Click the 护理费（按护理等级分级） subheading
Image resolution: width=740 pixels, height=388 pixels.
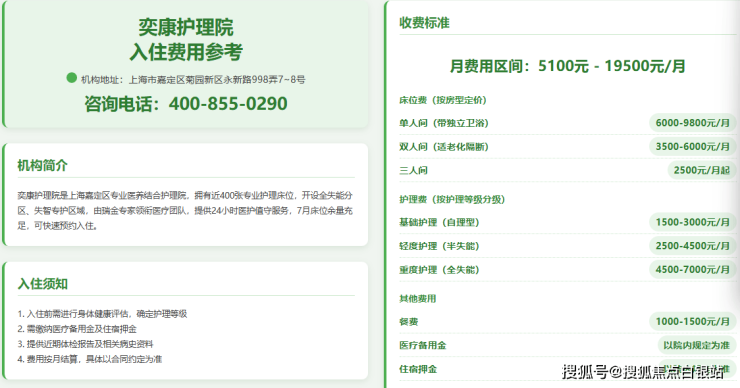(x=452, y=199)
